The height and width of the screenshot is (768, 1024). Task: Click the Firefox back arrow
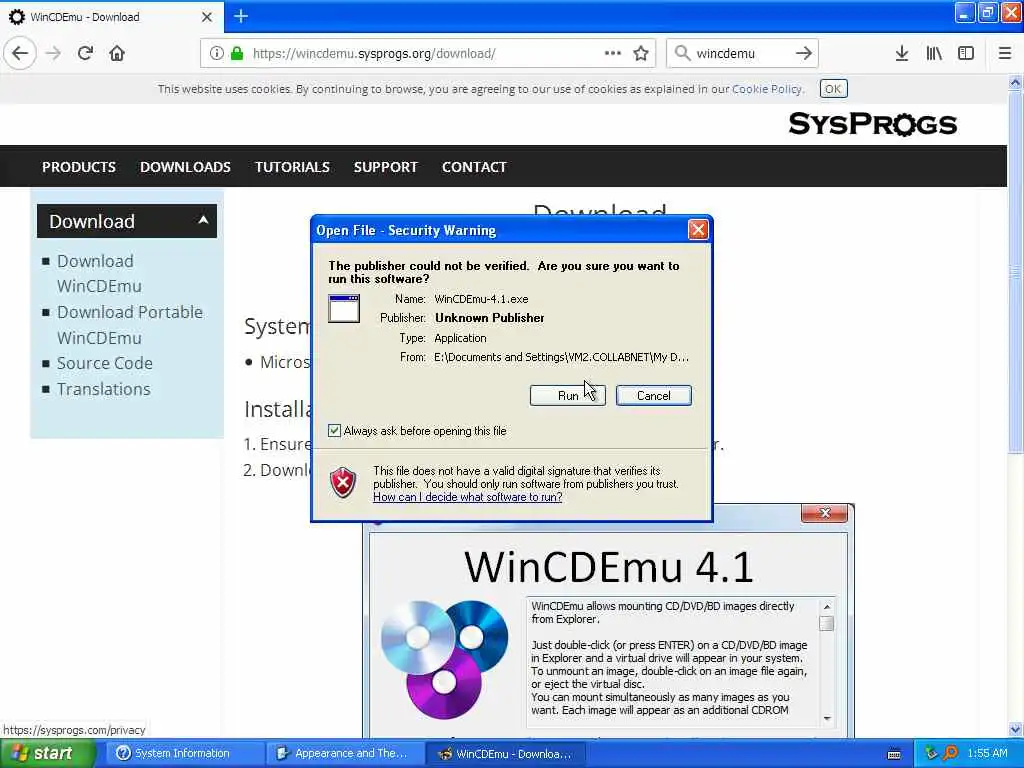[20, 53]
